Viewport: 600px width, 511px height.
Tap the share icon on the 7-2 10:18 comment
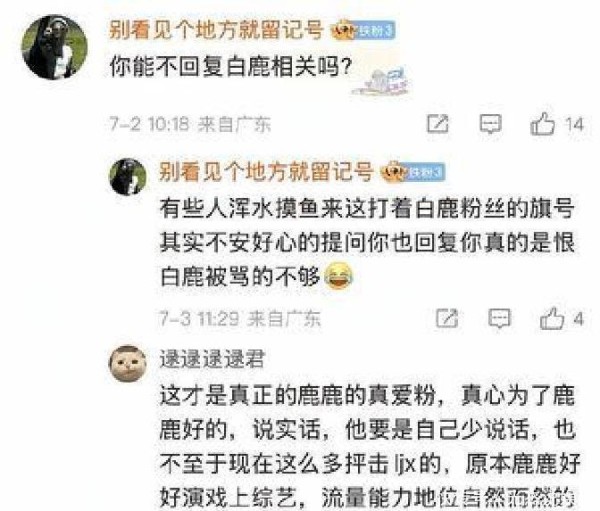click(437, 124)
